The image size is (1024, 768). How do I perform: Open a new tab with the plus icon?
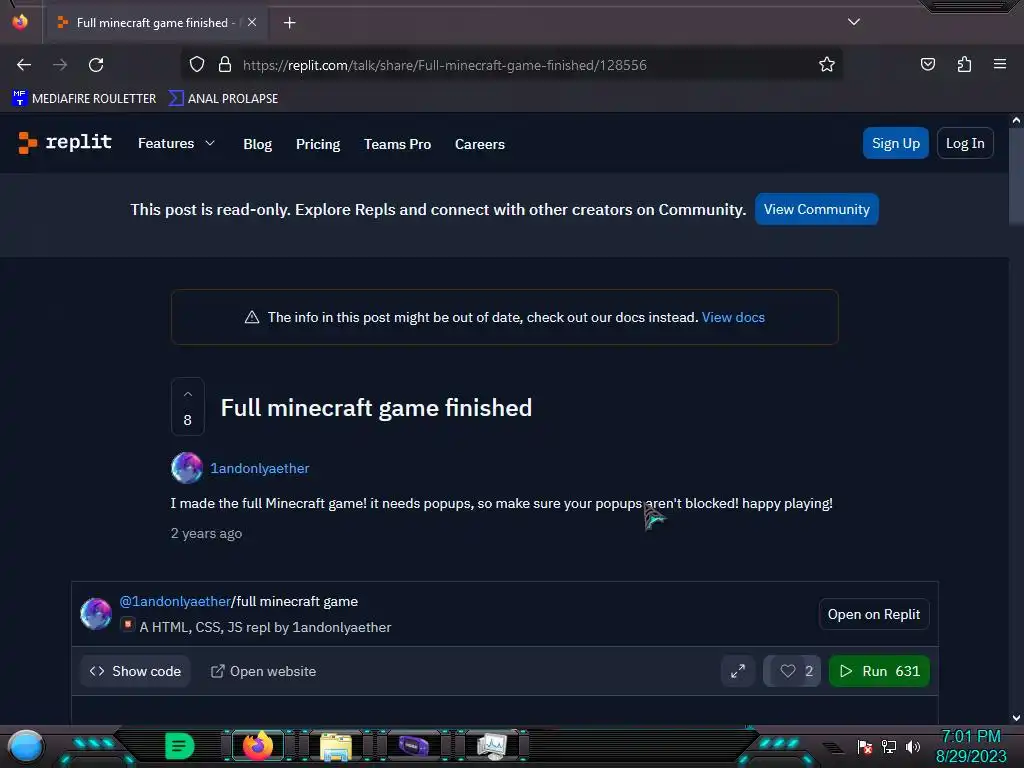click(x=289, y=23)
